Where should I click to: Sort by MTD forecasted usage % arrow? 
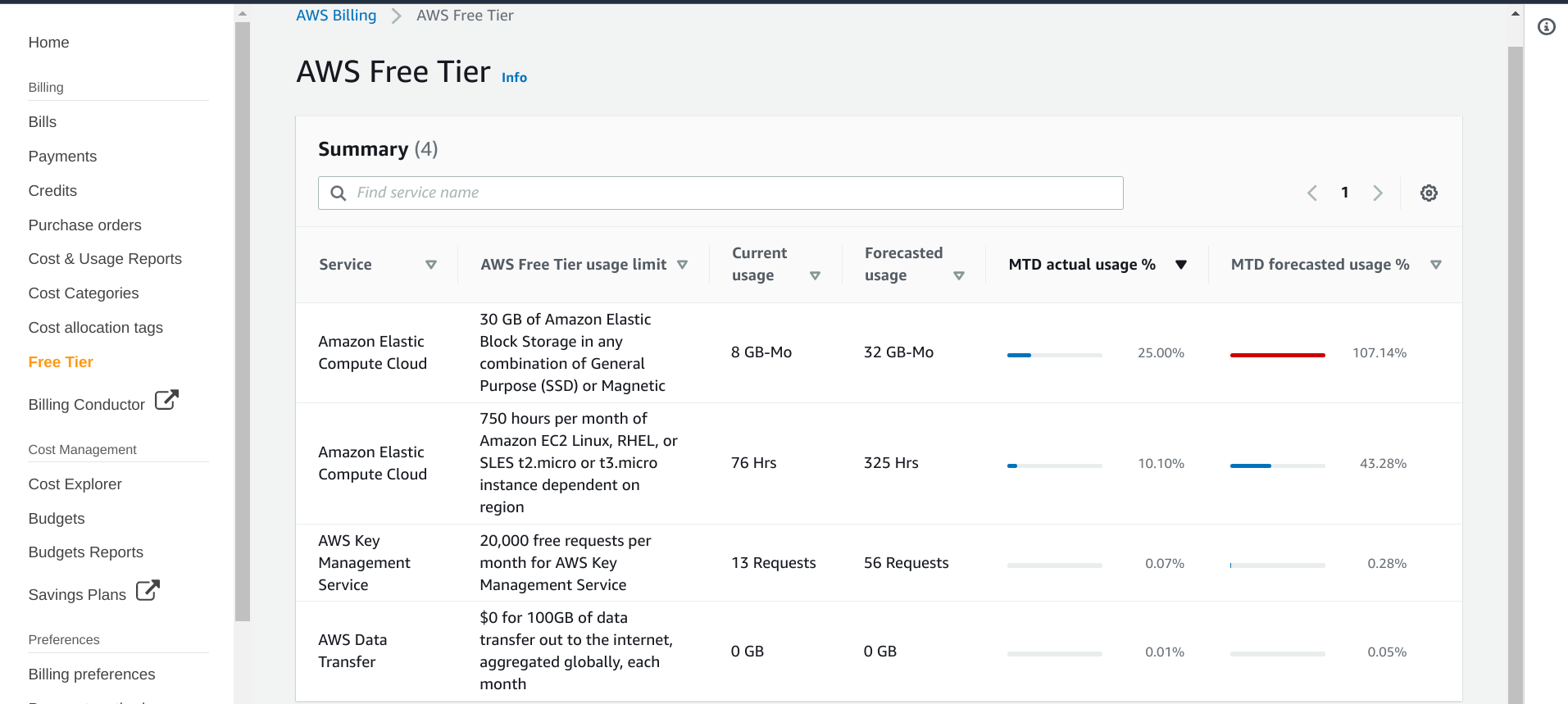(x=1436, y=265)
